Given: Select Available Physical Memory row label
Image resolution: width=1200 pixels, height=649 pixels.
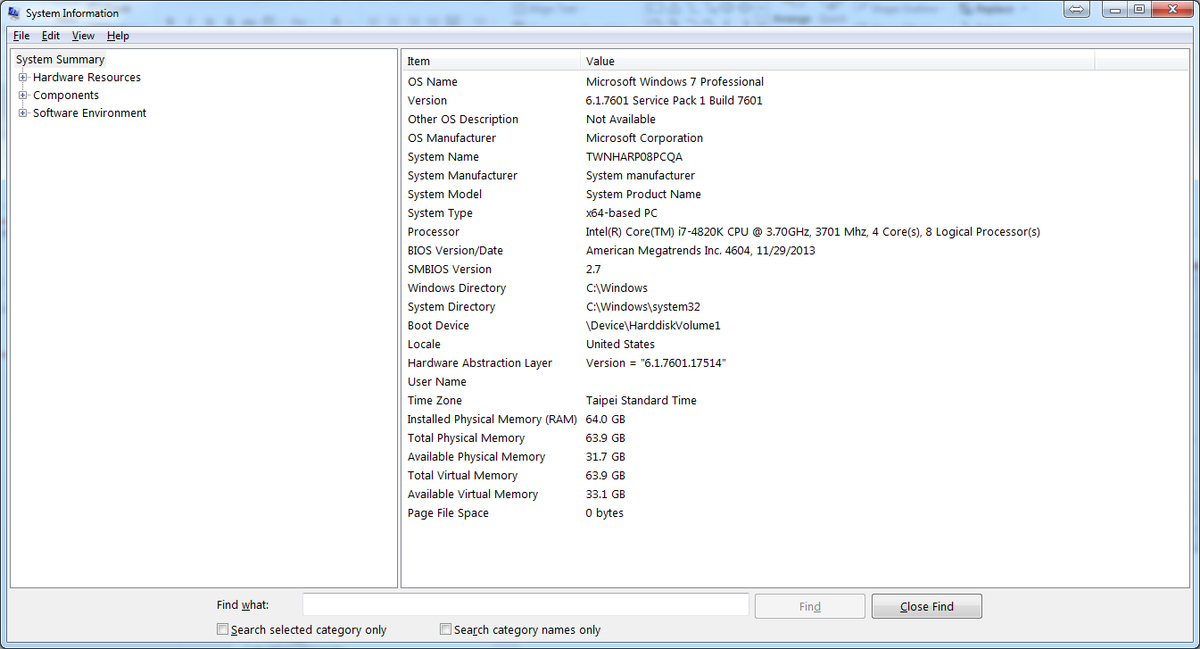Looking at the screenshot, I should point(476,457).
